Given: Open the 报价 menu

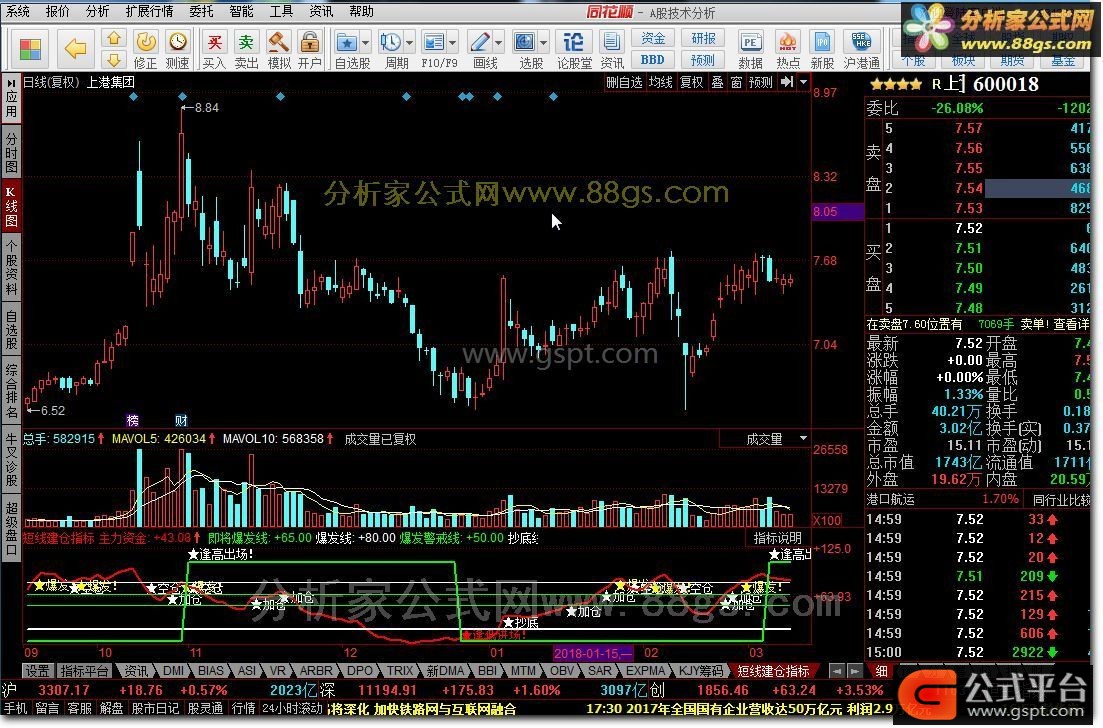Looking at the screenshot, I should coord(58,11).
